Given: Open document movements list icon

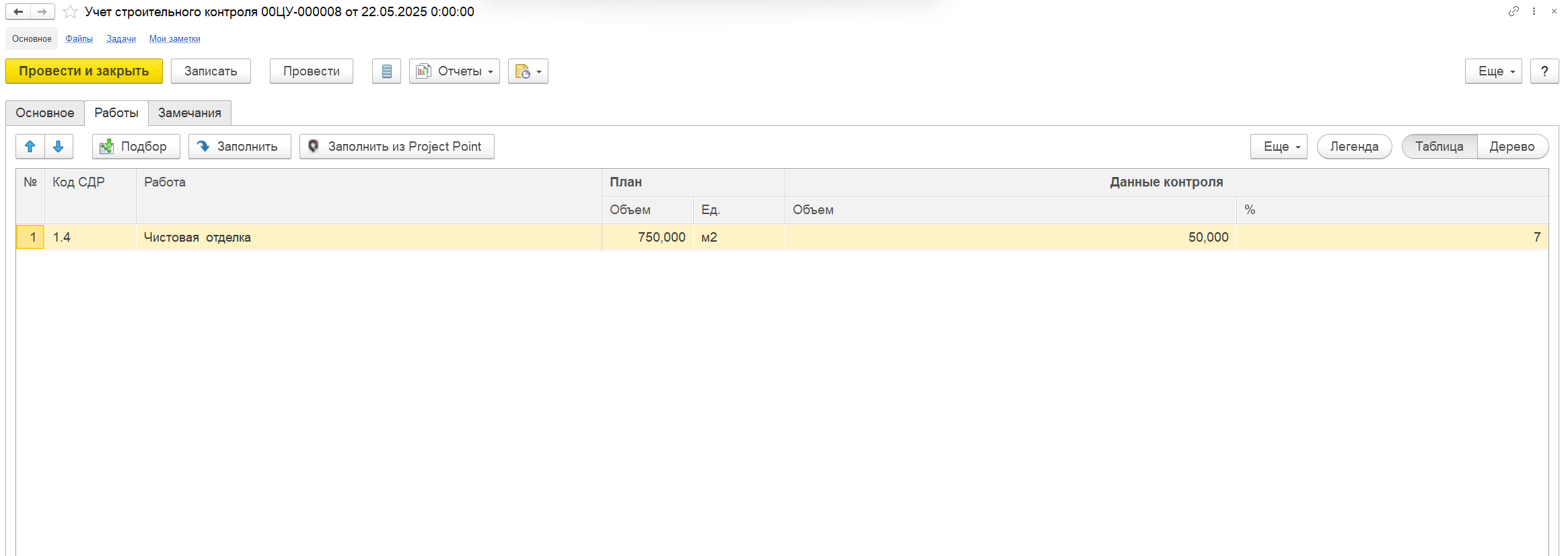Looking at the screenshot, I should pos(386,71).
